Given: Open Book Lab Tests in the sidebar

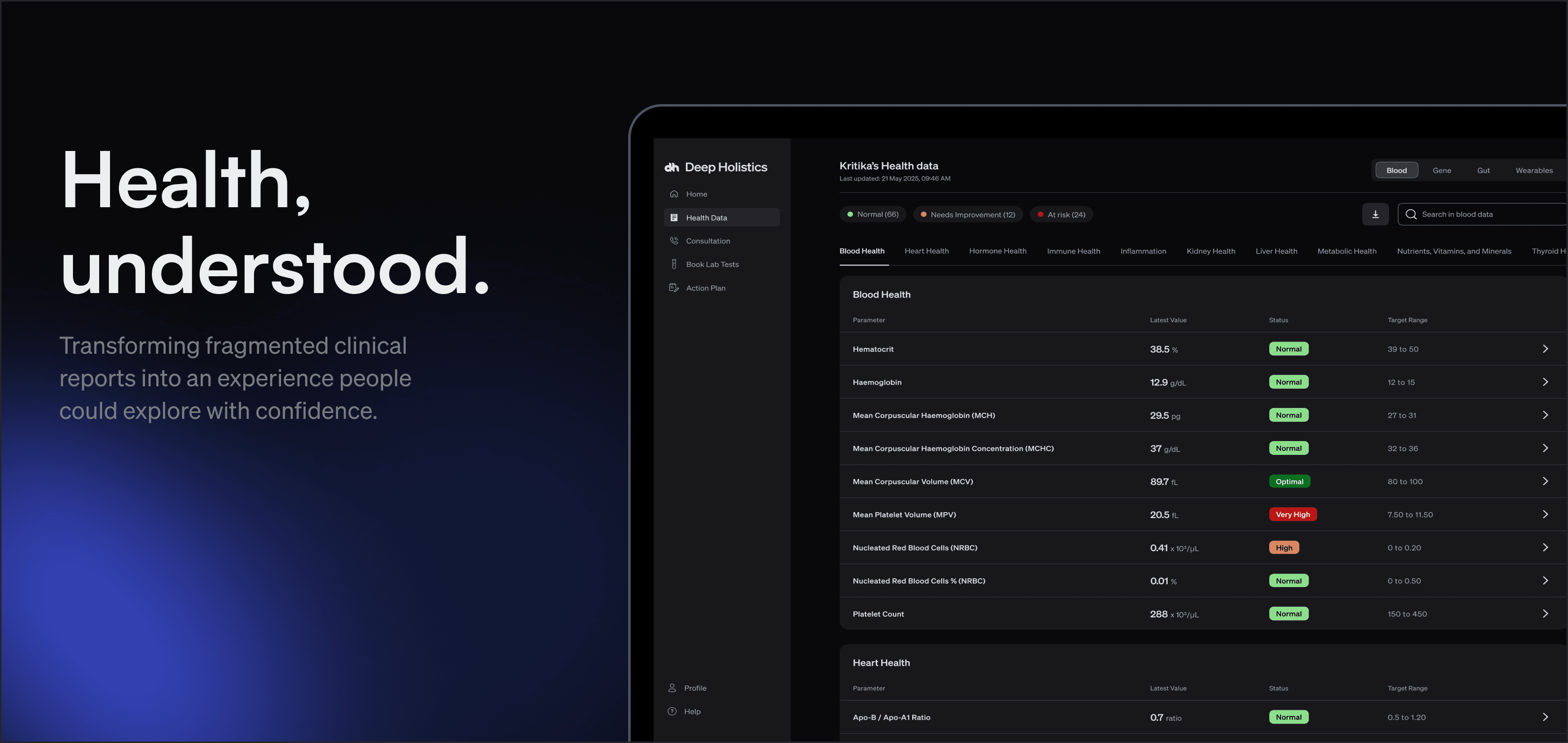Looking at the screenshot, I should coord(722,264).
